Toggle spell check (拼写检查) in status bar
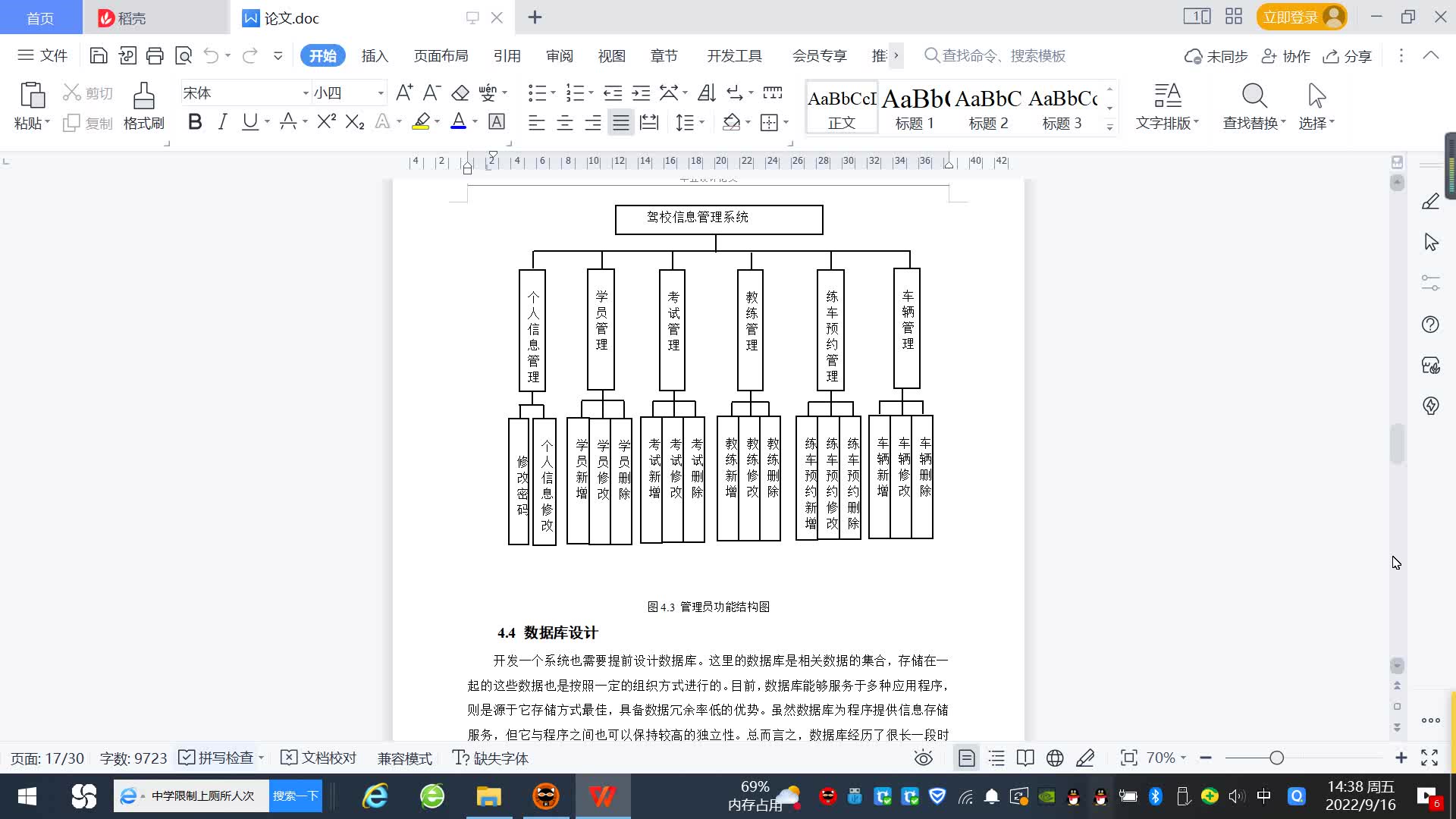Viewport: 1456px width, 819px height. click(220, 758)
